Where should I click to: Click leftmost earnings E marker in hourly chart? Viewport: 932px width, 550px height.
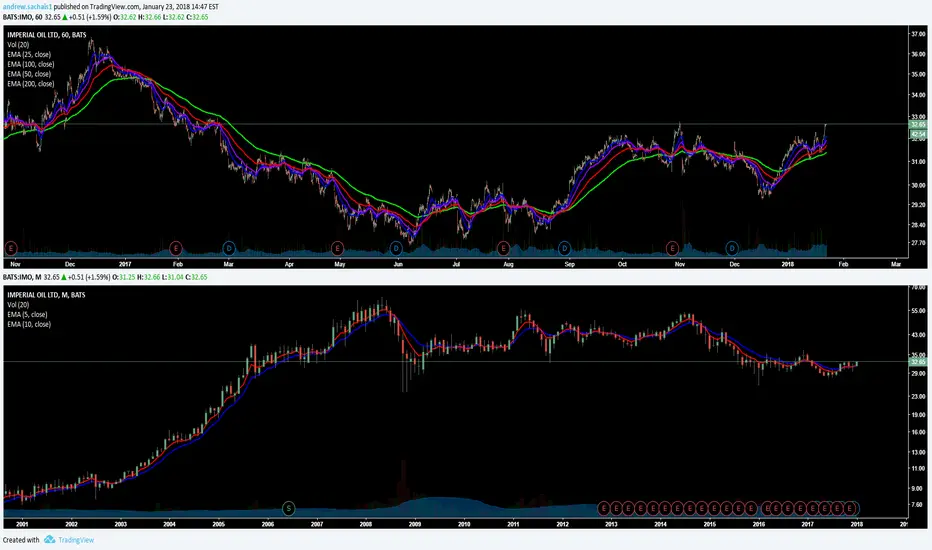[11, 247]
